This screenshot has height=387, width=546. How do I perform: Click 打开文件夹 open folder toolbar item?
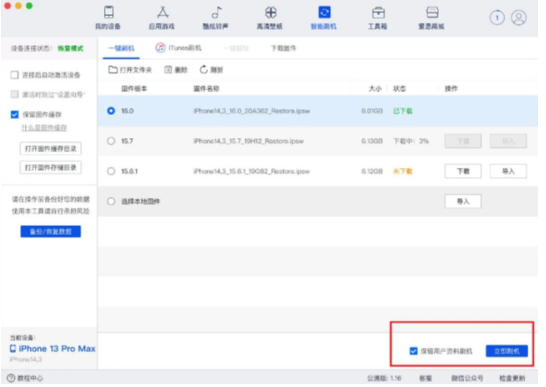pos(131,70)
